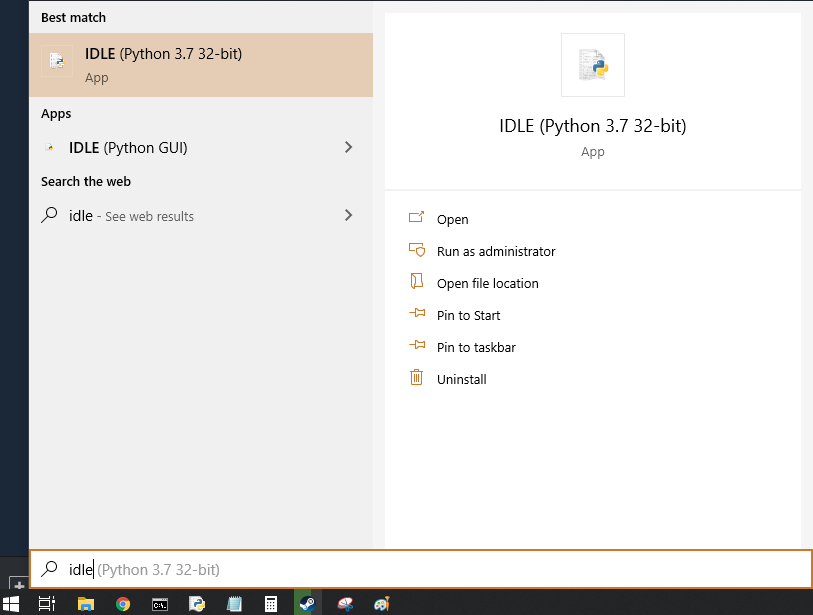Click the 'Best match' heading
Screen dimensions: 813x615
click(73, 18)
